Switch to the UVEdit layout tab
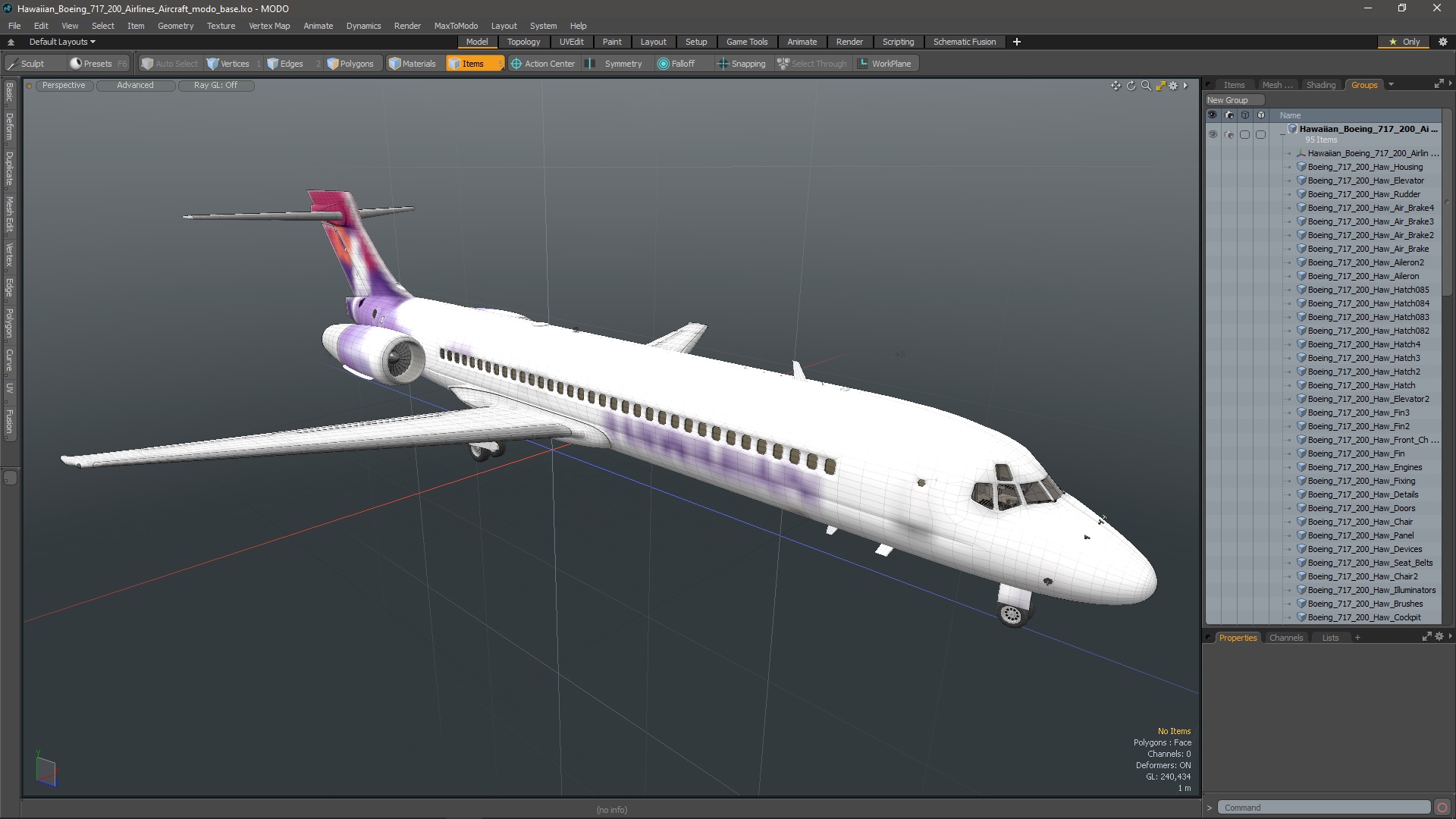The height and width of the screenshot is (819, 1456). coord(571,42)
